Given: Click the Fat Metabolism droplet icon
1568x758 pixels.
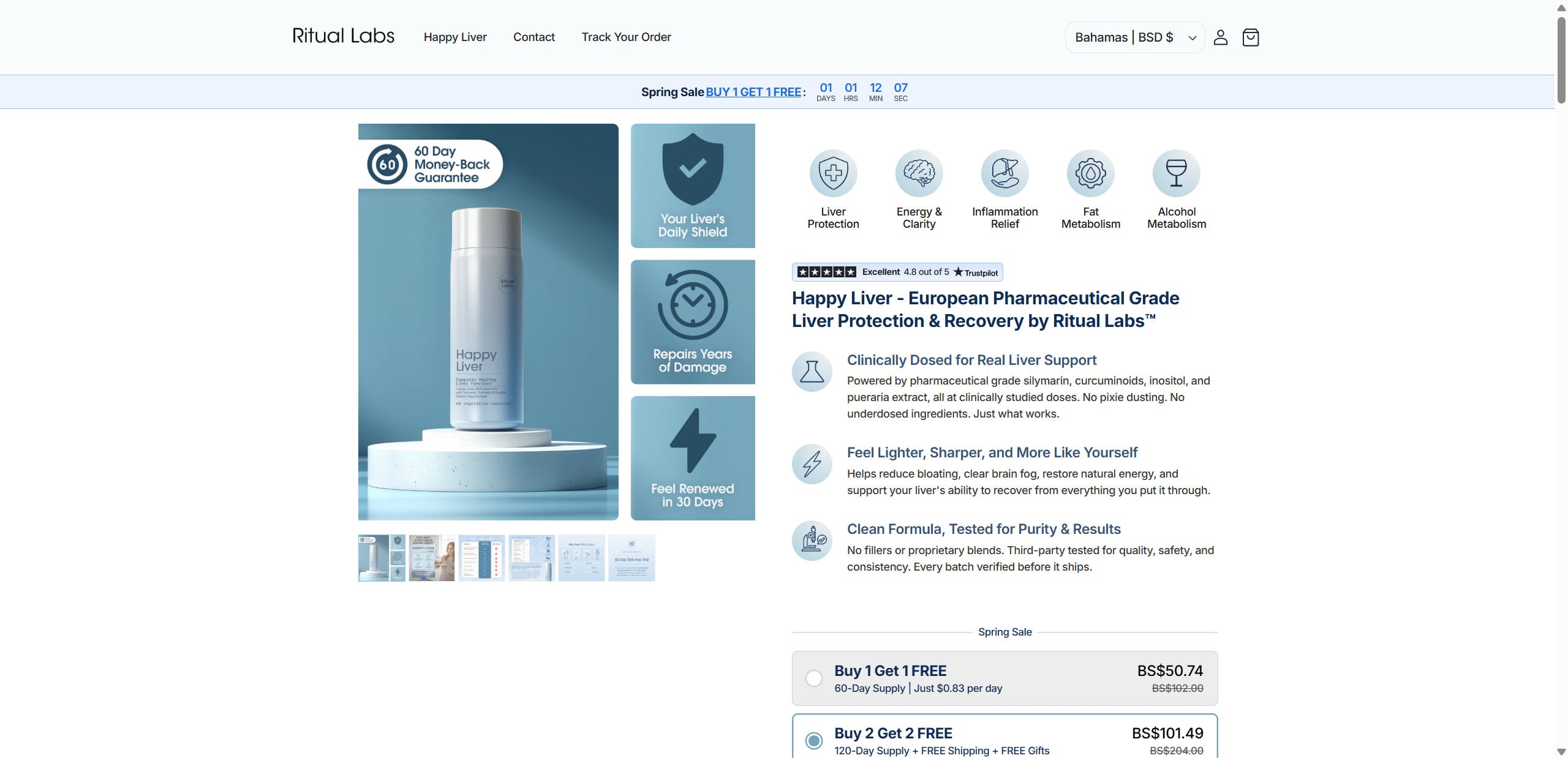Looking at the screenshot, I should point(1090,173).
